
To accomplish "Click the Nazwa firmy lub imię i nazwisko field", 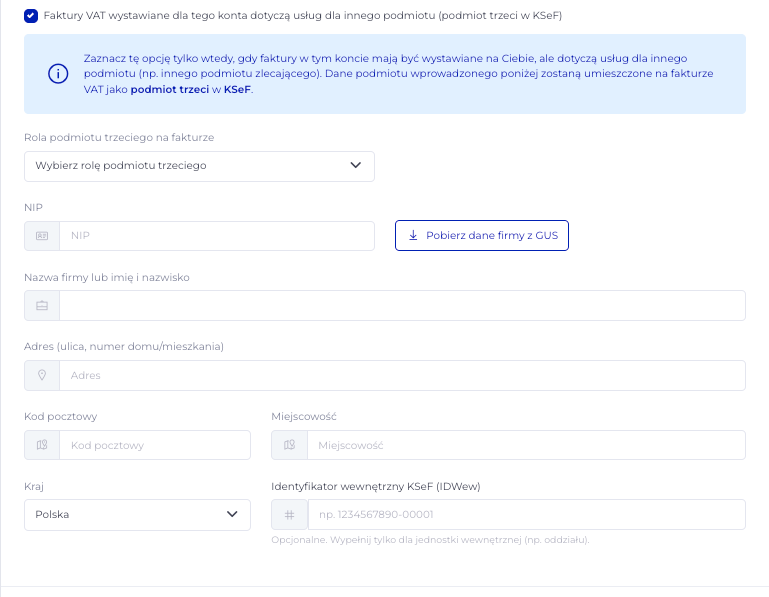I will pos(402,306).
